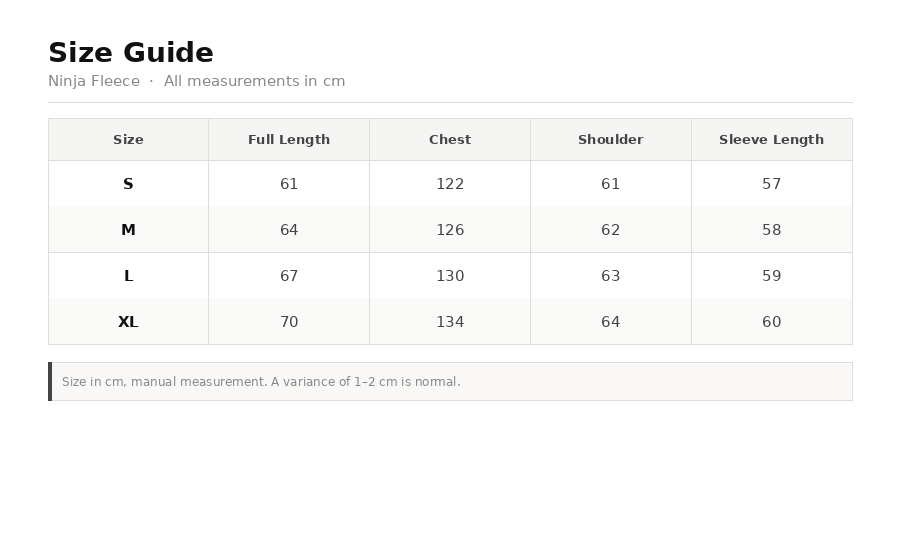Select the L size row label
The image size is (900, 540).
point(128,275)
